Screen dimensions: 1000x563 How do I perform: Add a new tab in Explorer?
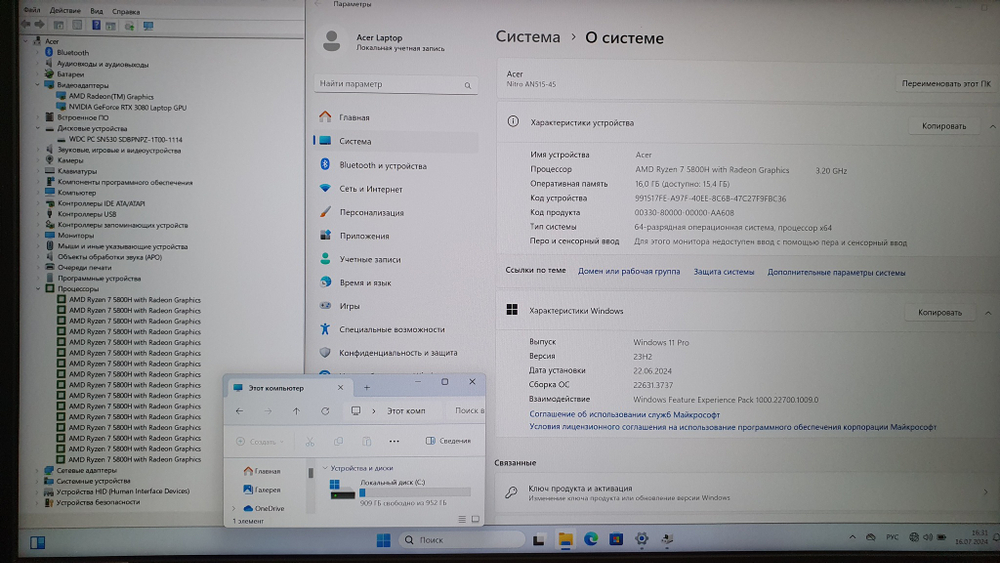tap(367, 388)
